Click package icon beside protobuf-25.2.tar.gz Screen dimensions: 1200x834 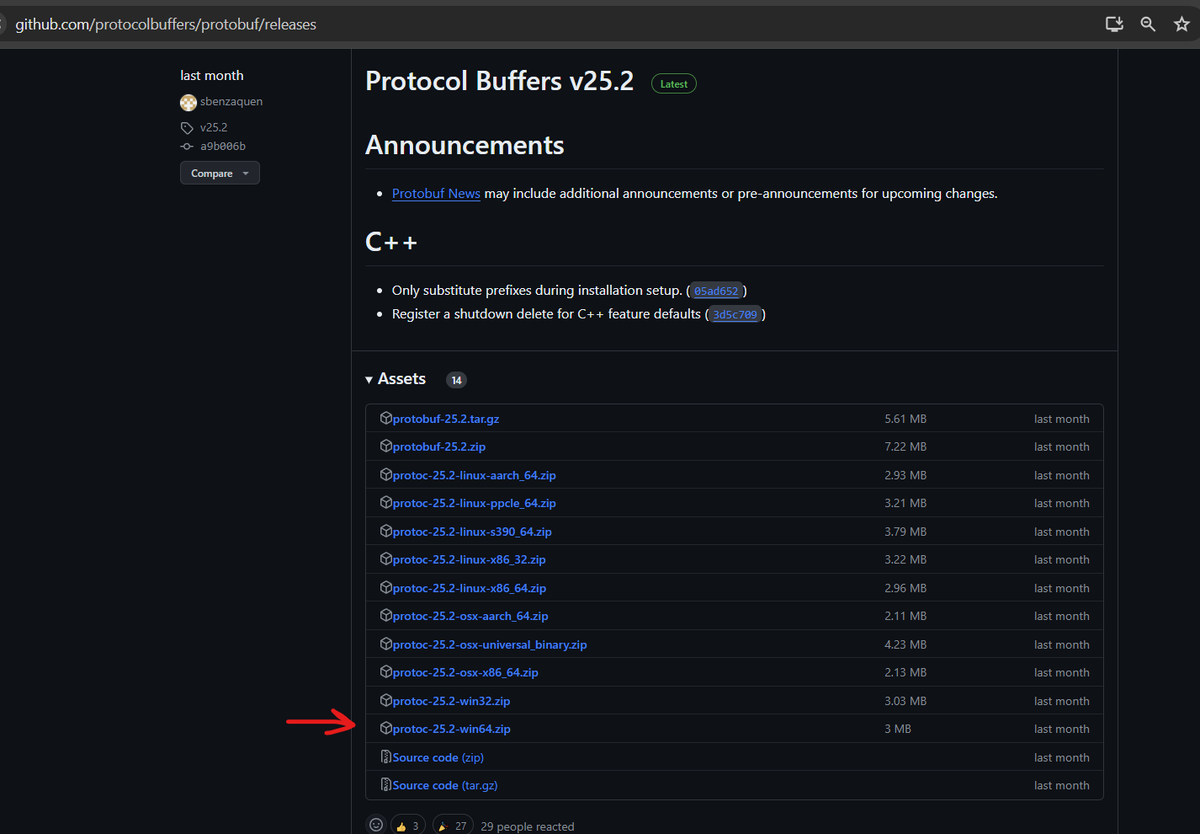tap(386, 418)
